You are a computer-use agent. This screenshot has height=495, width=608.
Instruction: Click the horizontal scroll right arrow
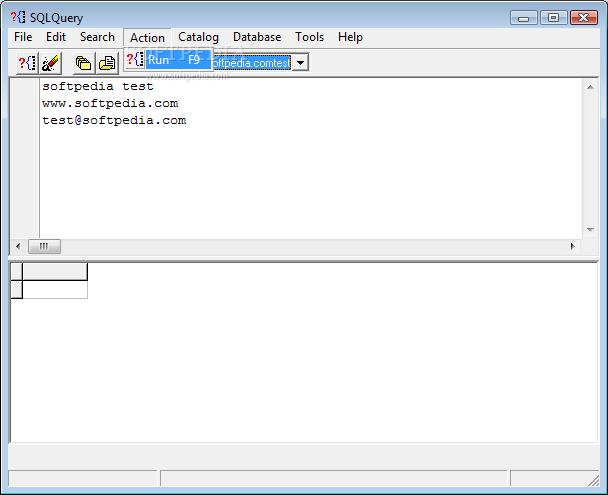(572, 246)
